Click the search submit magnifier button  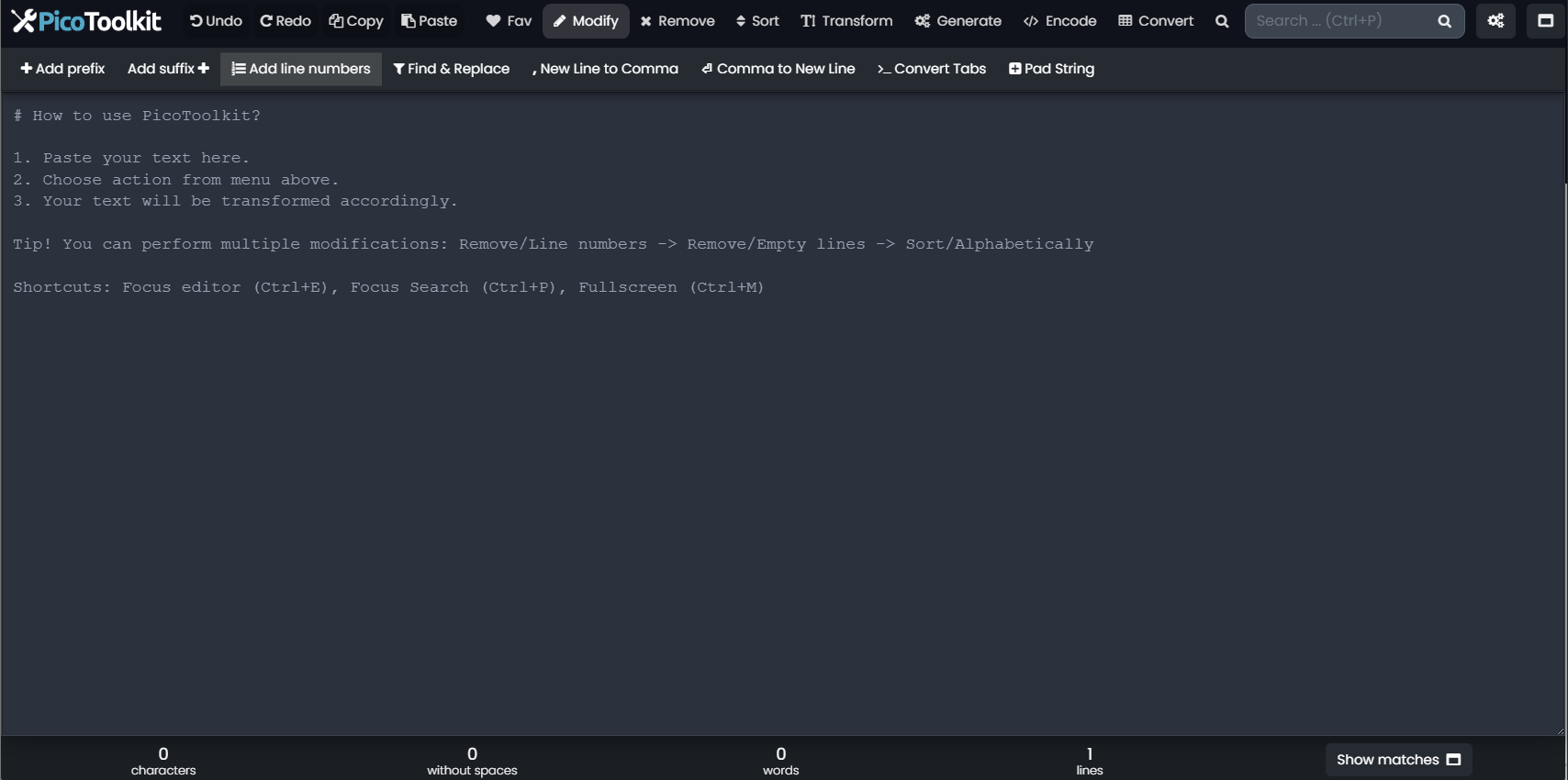(1445, 20)
